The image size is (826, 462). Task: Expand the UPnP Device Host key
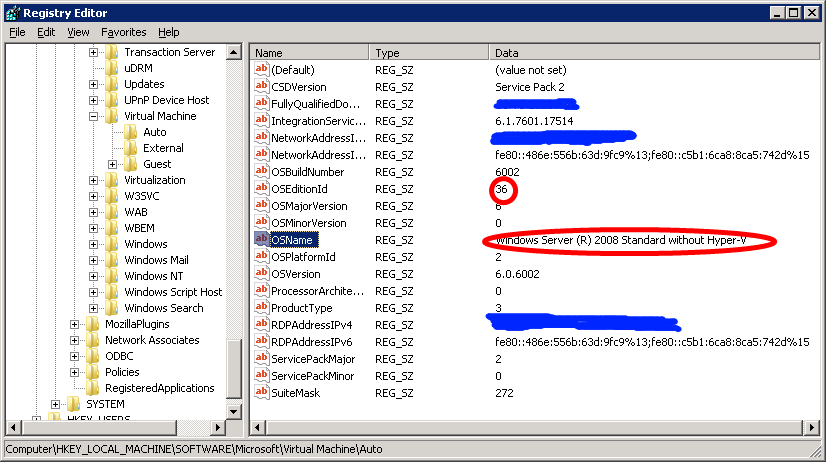point(93,100)
